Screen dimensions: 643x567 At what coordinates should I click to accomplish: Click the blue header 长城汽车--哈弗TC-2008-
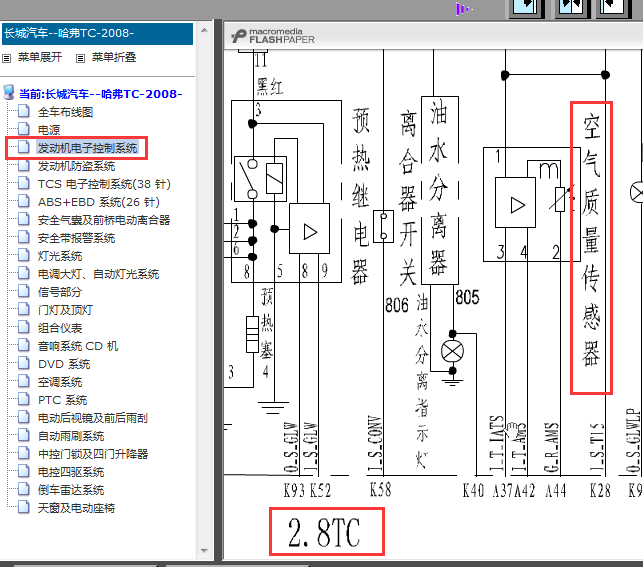pyautogui.click(x=98, y=34)
